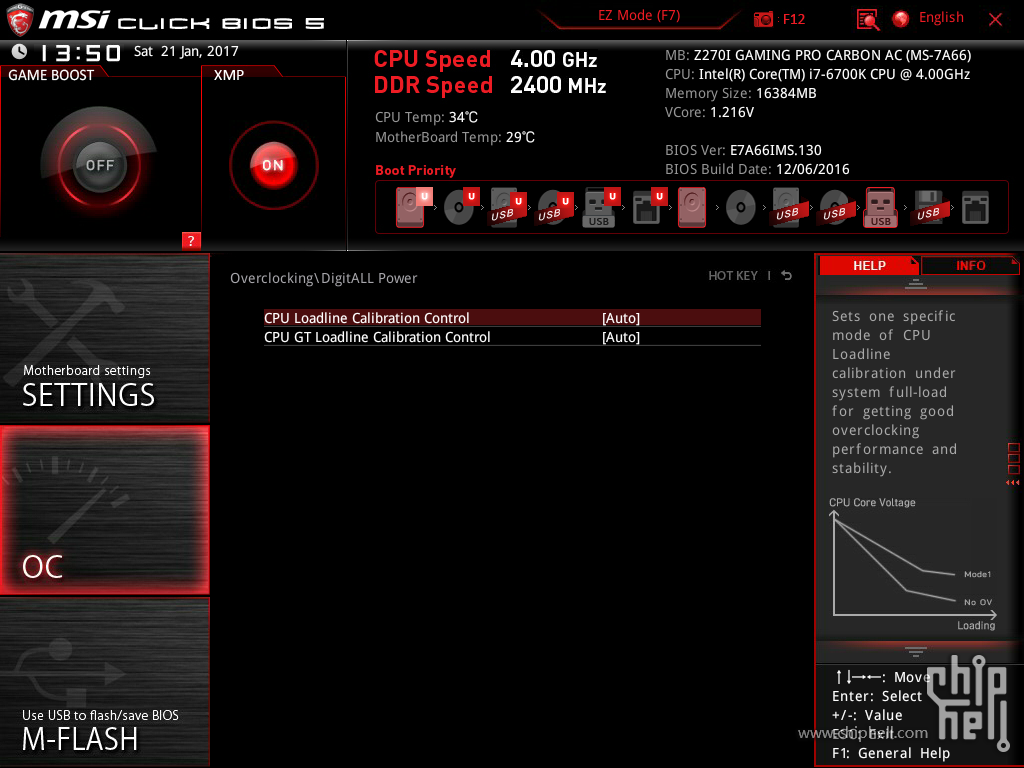Select the UEFI CD/DVD boot device icon
This screenshot has width=1024, height=768.
point(461,207)
